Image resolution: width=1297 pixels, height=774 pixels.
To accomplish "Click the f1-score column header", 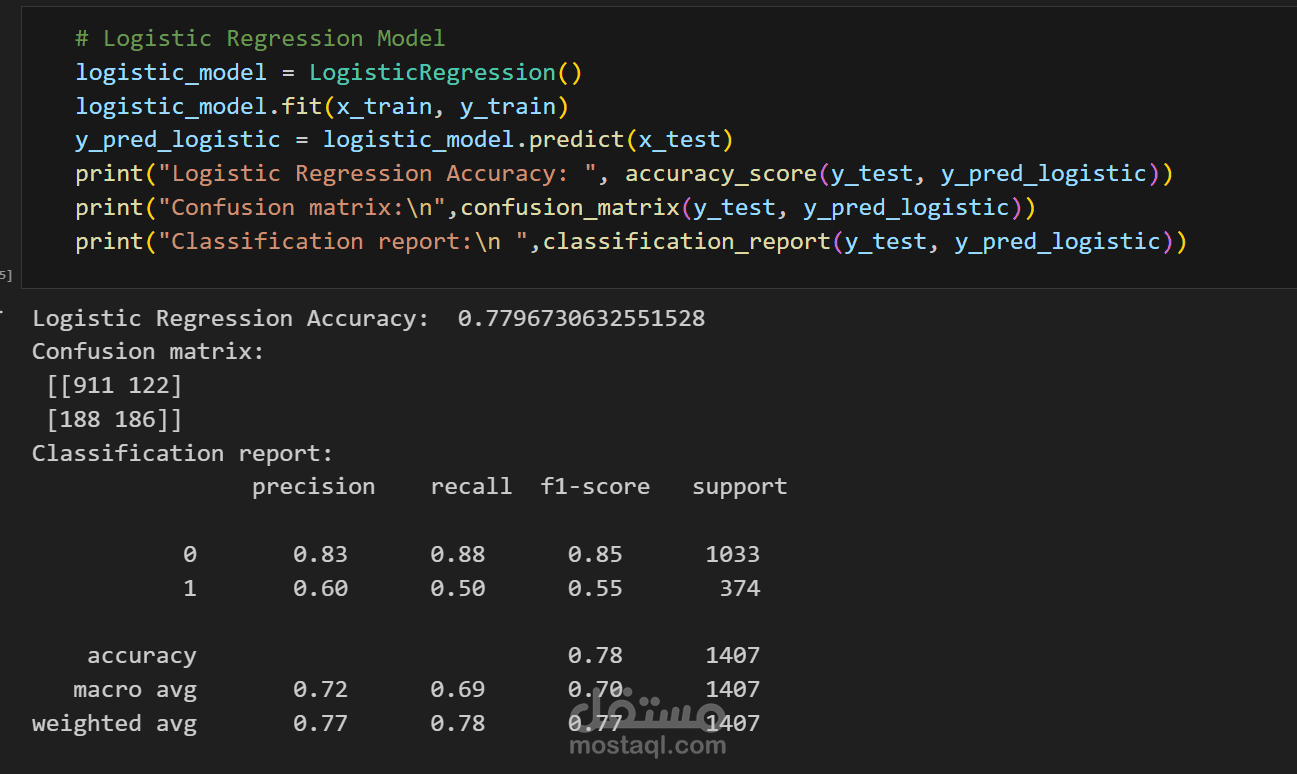I will (x=595, y=486).
